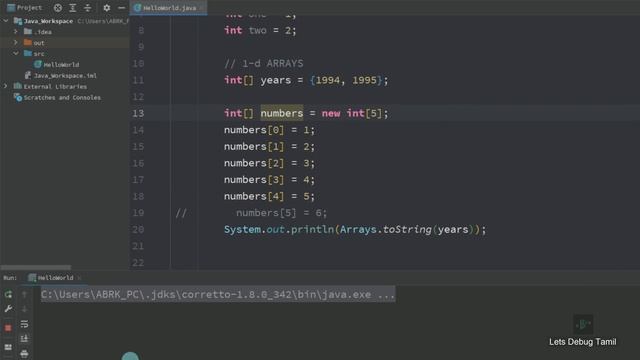Click 'numbers[2] = 3;' line

tap(269, 163)
